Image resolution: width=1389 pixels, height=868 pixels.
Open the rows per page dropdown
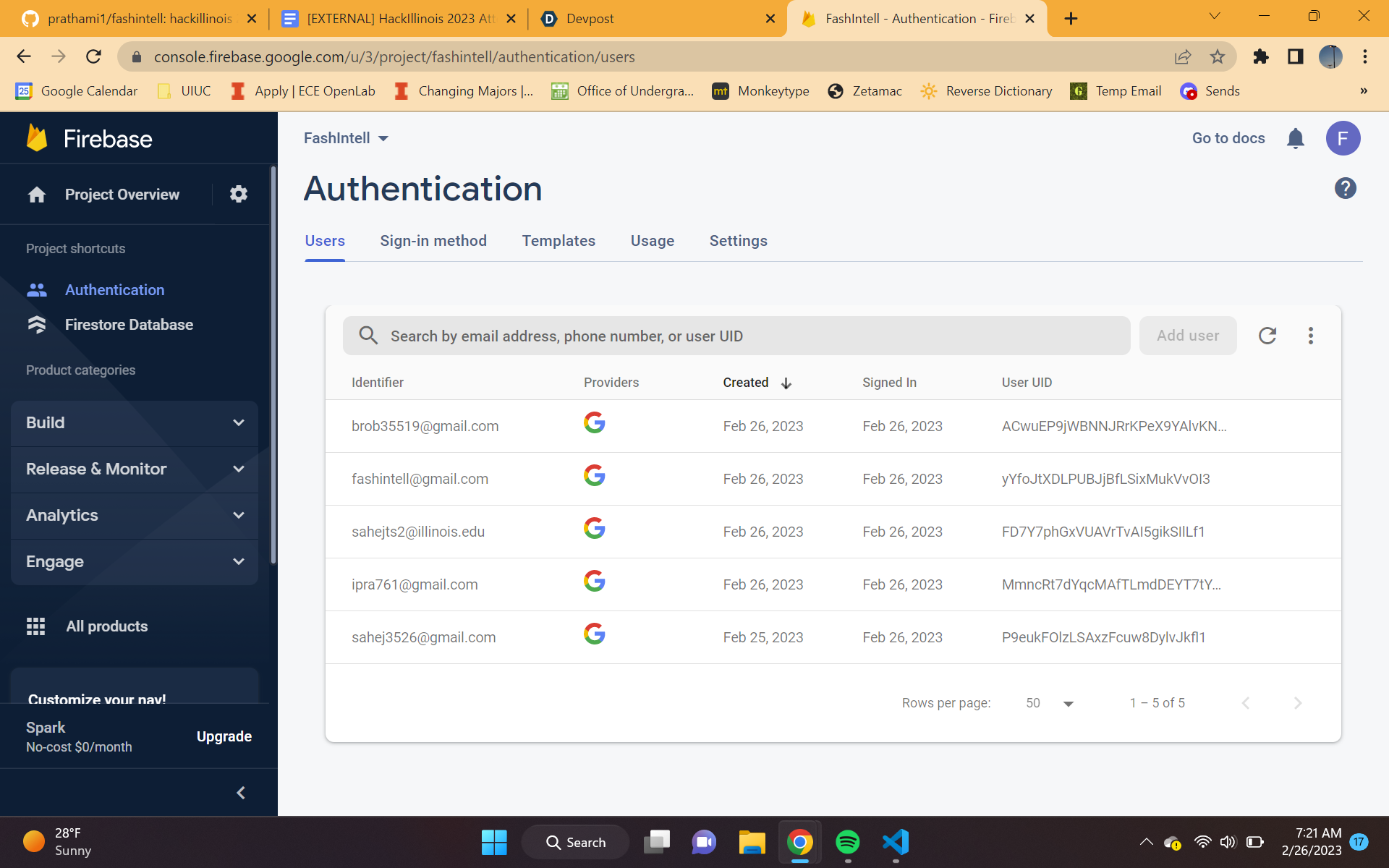point(1068,703)
